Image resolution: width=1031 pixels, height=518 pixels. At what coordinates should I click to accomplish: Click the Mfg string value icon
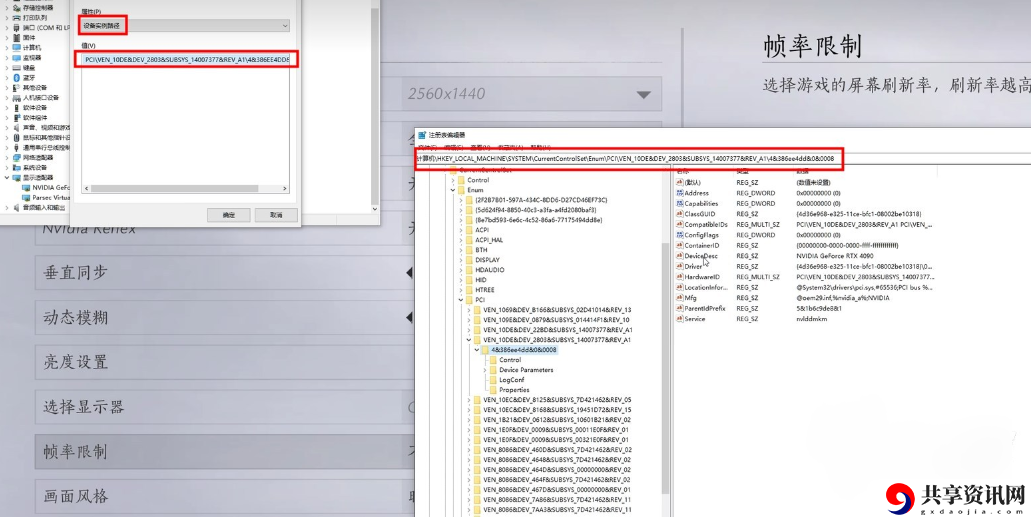[680, 298]
